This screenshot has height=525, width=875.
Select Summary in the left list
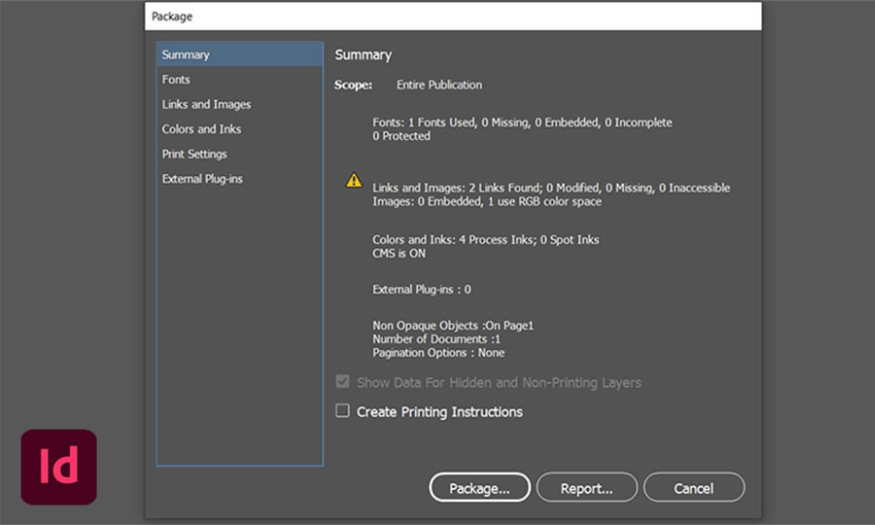240,55
